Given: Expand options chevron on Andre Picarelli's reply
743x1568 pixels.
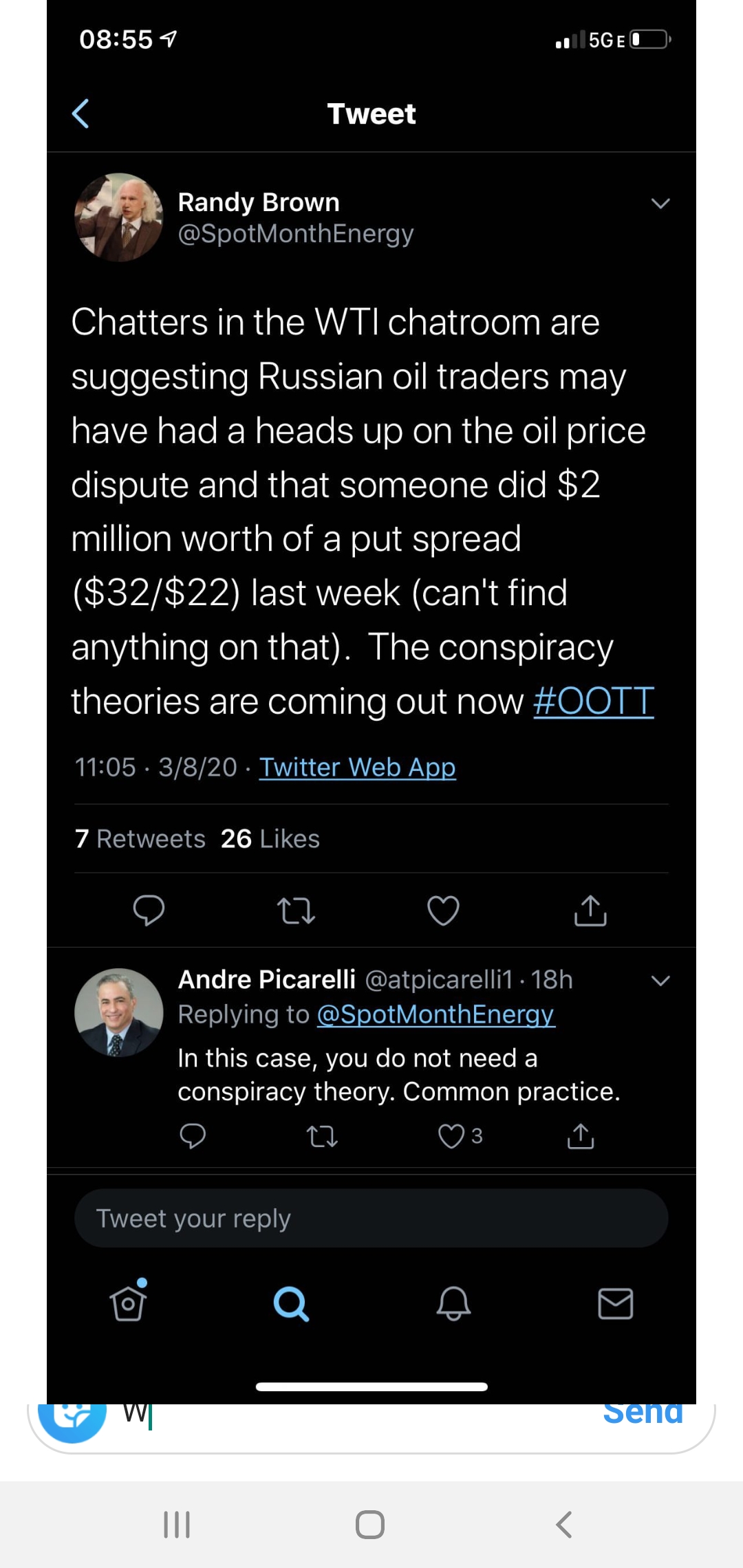Looking at the screenshot, I should click(x=660, y=981).
